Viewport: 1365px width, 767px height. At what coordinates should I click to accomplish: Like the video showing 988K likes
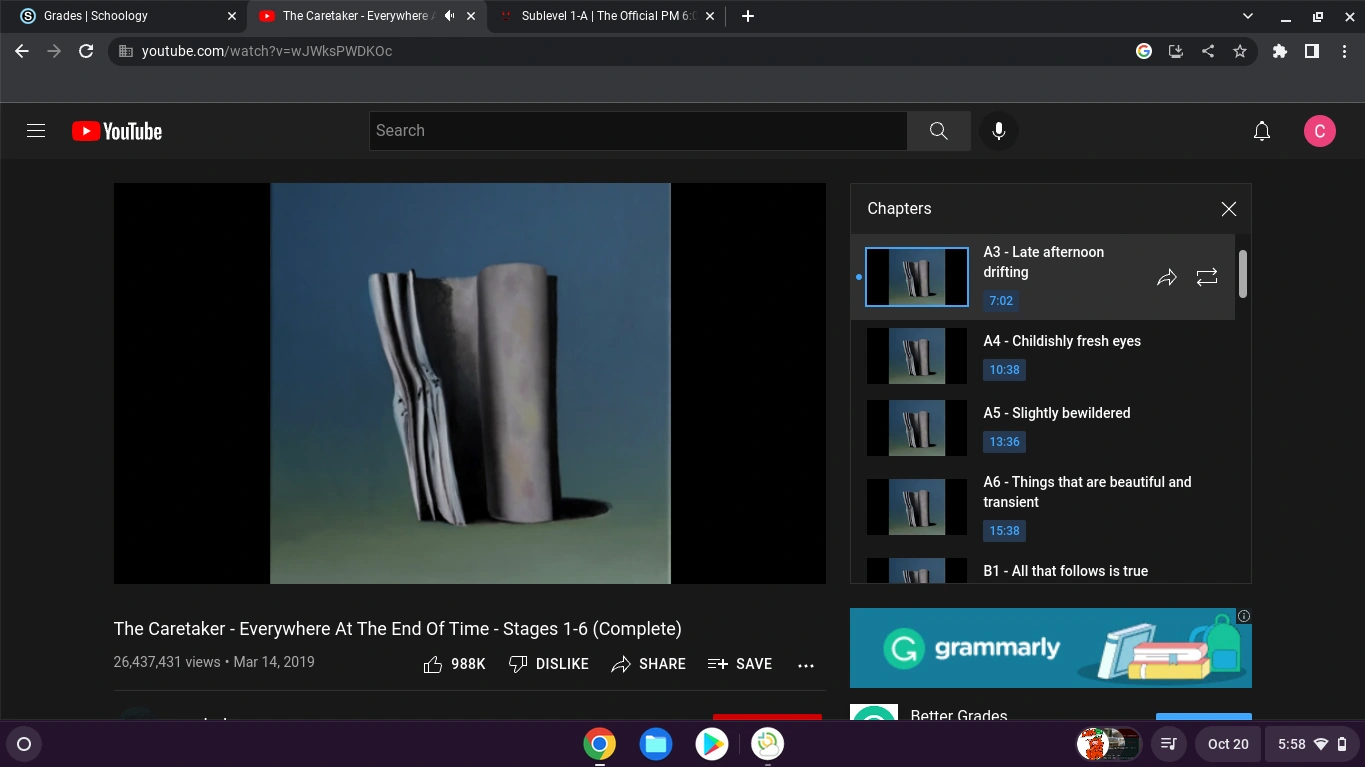[x=453, y=663]
